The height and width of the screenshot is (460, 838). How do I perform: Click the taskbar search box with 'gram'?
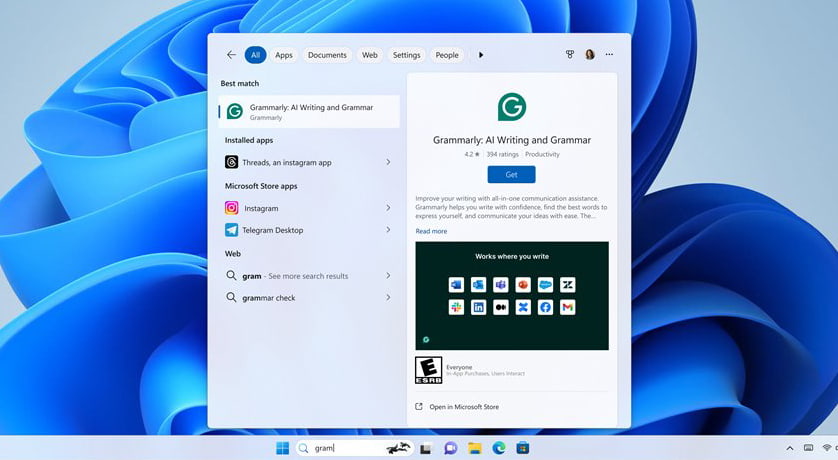(x=354, y=448)
